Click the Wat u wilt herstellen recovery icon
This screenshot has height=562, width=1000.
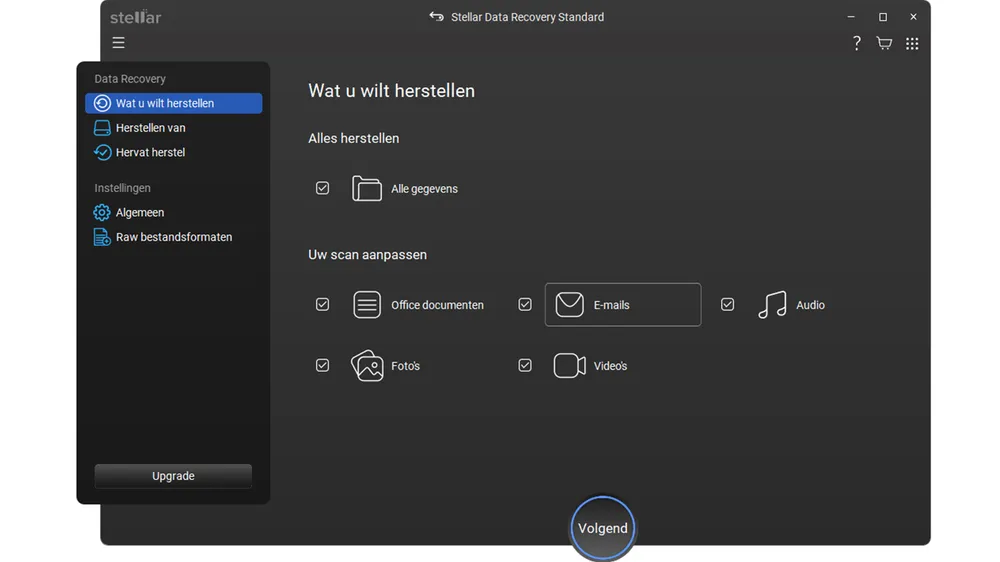102,103
